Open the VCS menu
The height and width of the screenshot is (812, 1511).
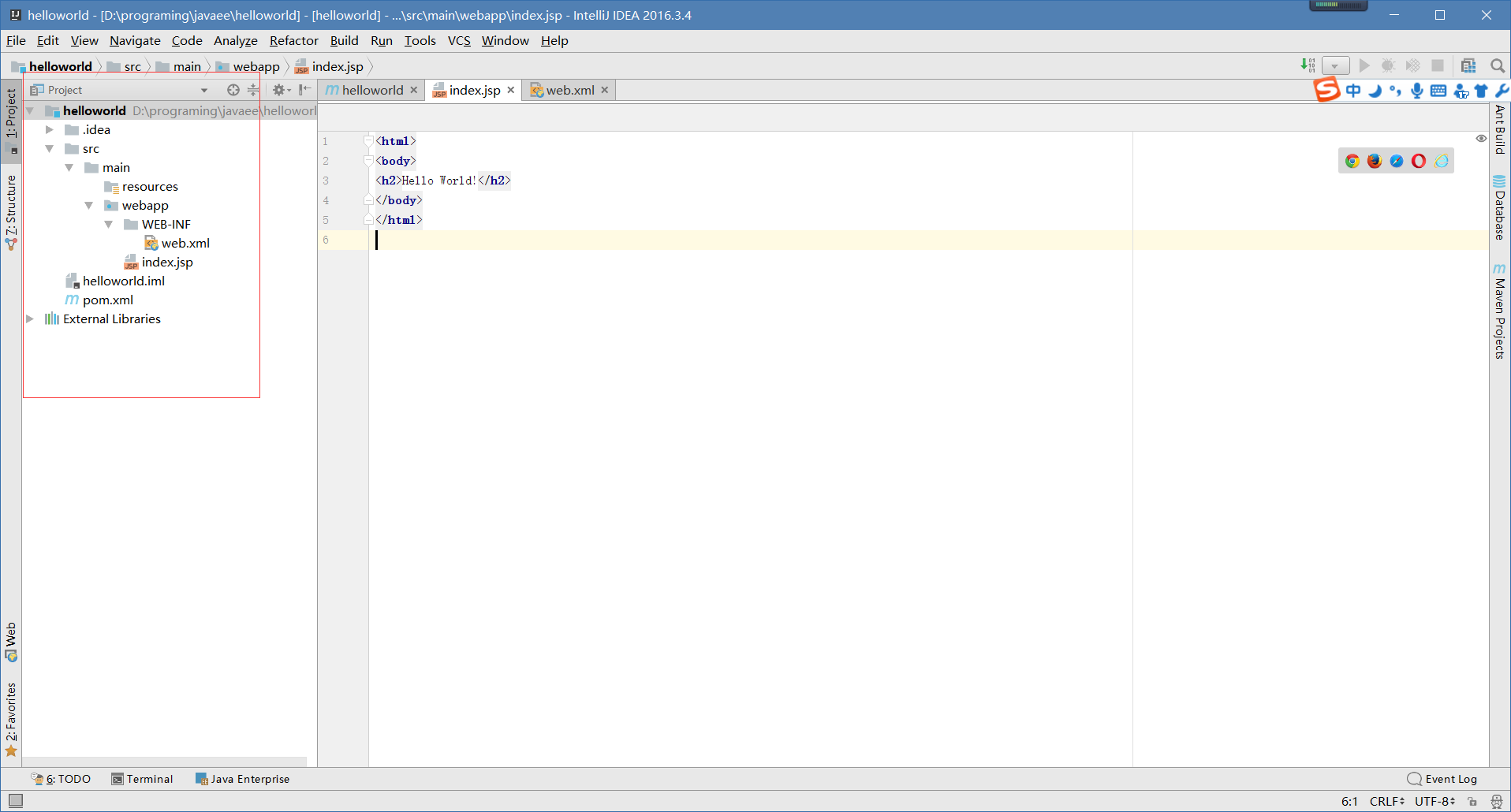(x=459, y=41)
